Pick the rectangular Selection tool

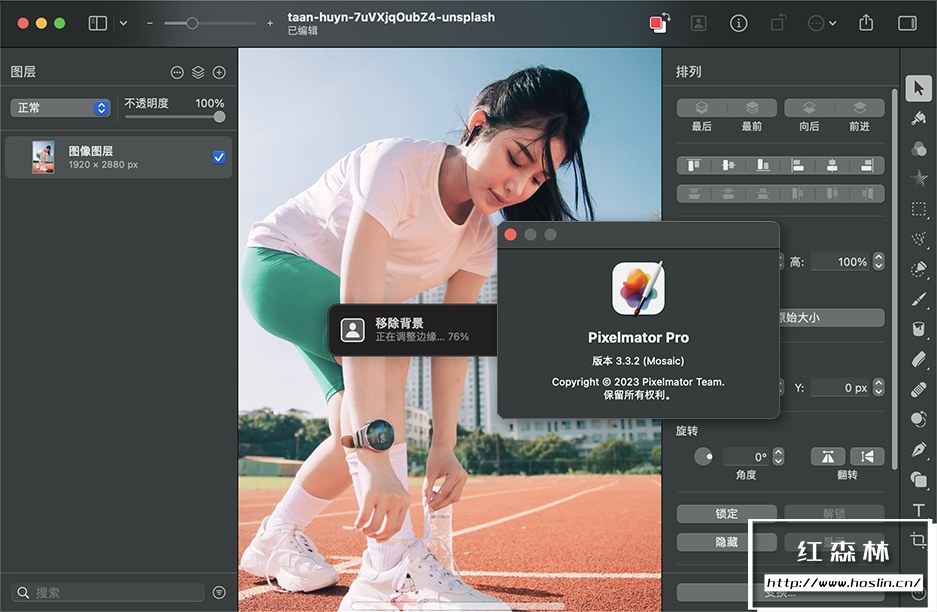(918, 209)
